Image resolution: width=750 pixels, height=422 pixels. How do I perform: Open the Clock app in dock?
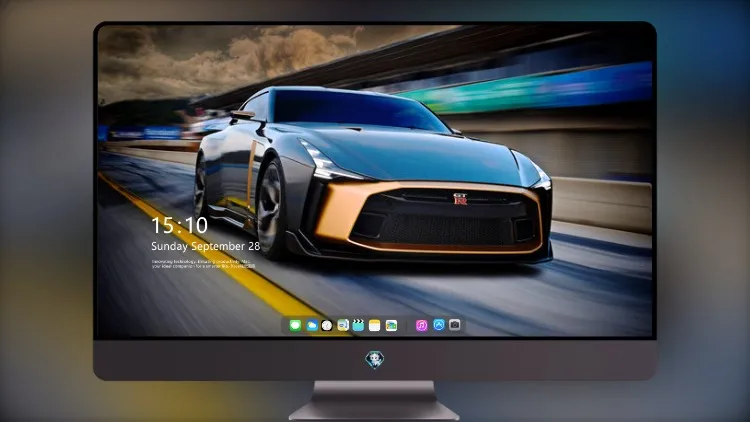pyautogui.click(x=327, y=325)
